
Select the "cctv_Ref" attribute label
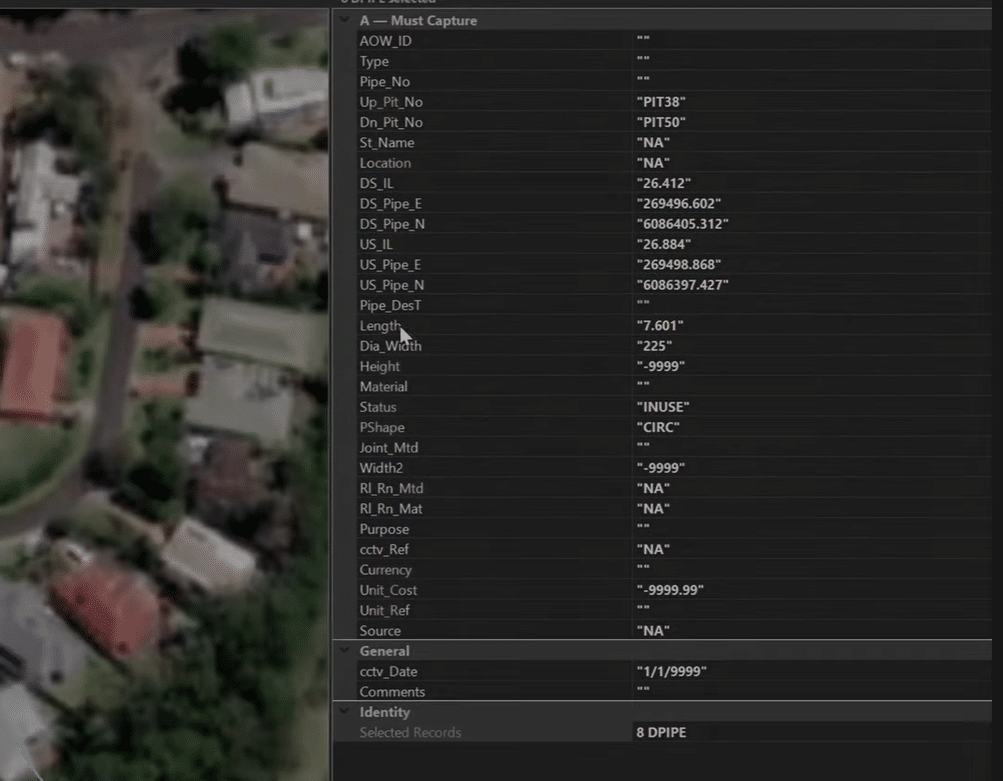coord(384,549)
